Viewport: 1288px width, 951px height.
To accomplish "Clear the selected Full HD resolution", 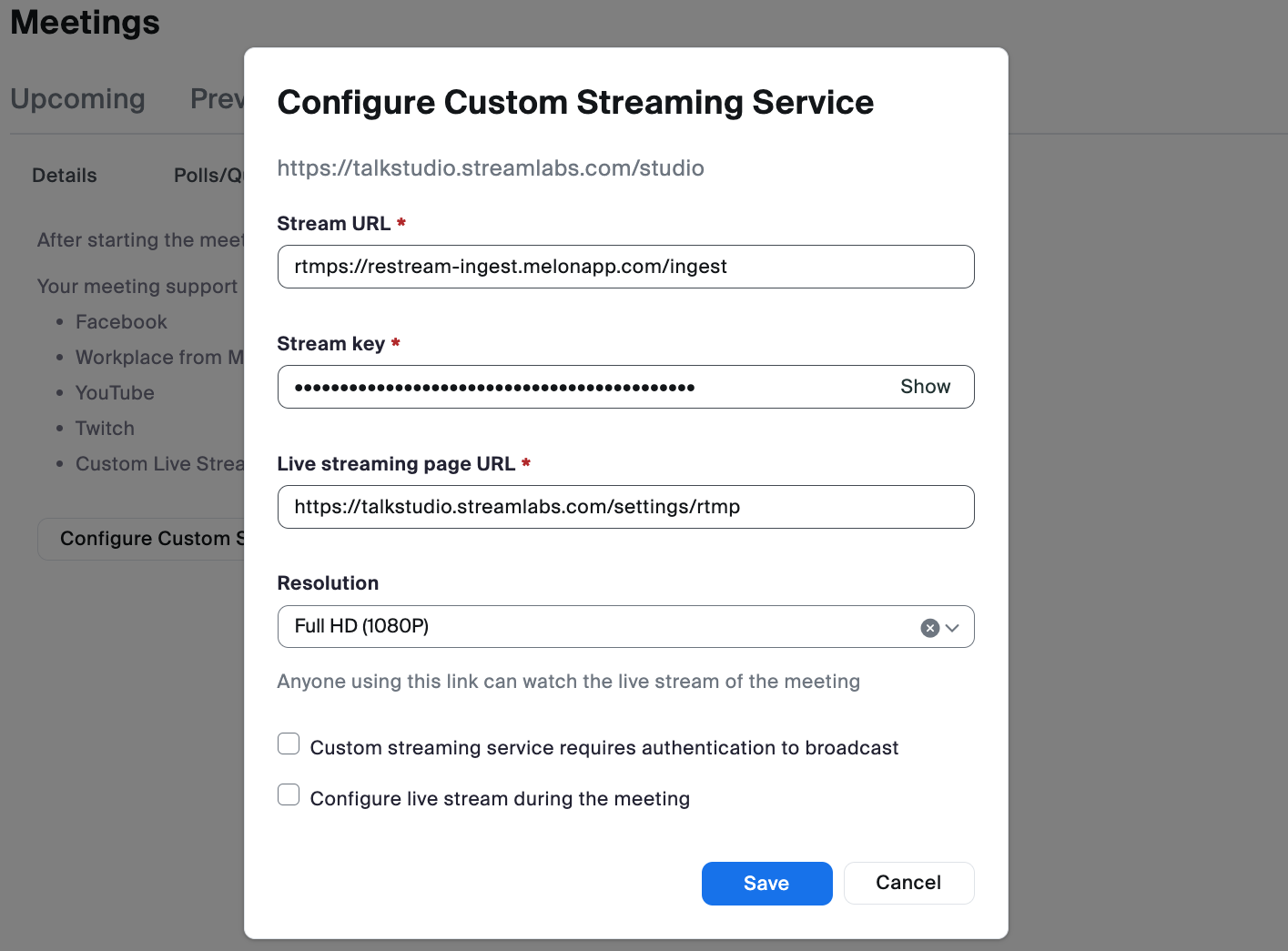I will (x=929, y=627).
